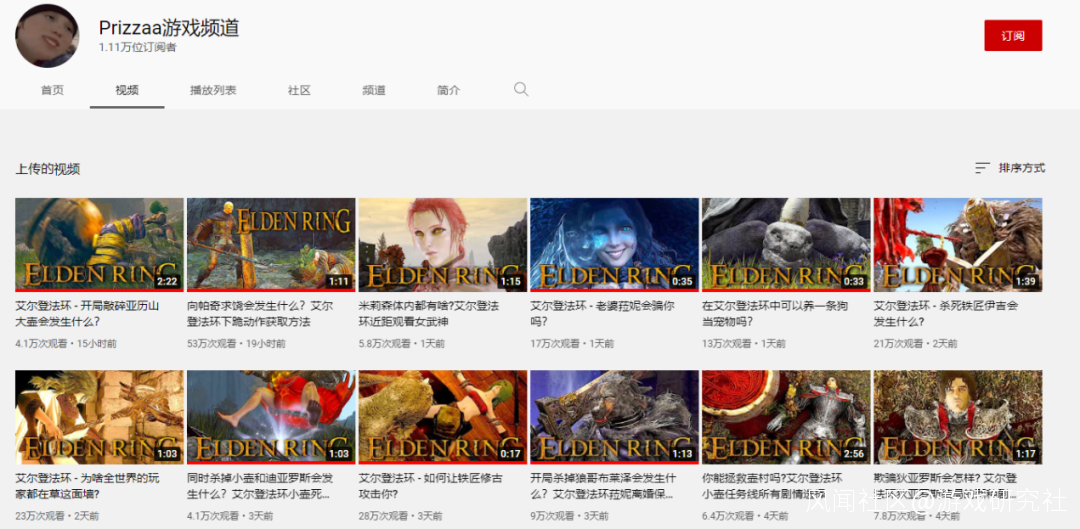
Task: Click the 9万次观看 • 3天前 stats text
Action: [570, 515]
